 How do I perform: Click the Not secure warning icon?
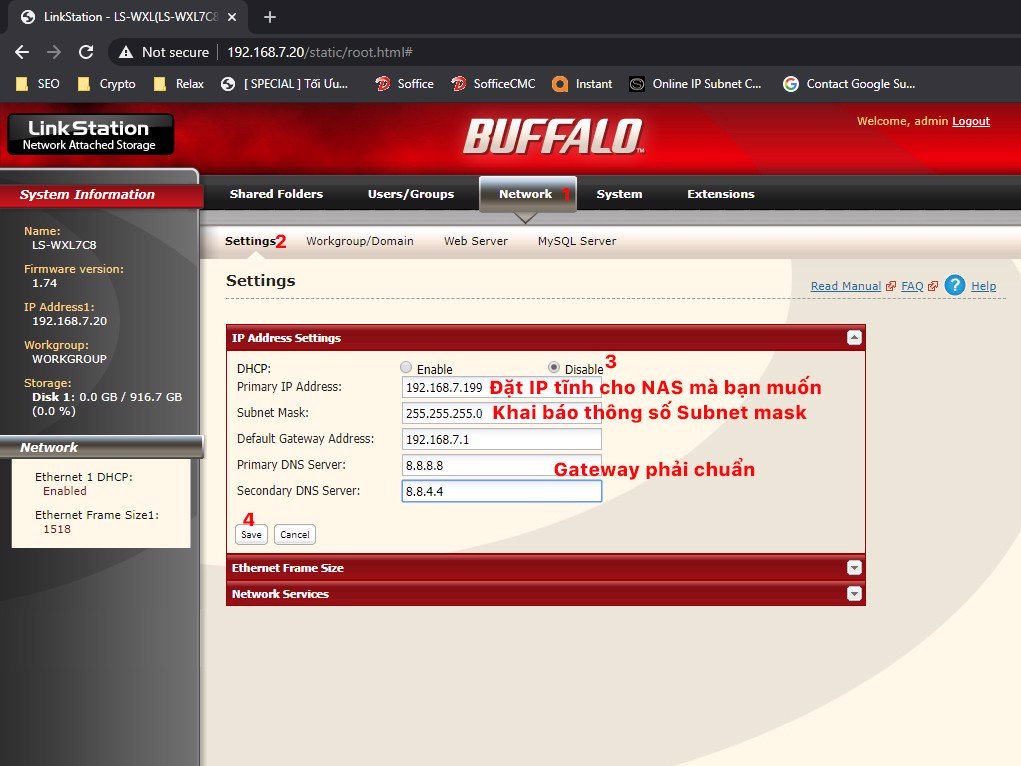(x=126, y=52)
